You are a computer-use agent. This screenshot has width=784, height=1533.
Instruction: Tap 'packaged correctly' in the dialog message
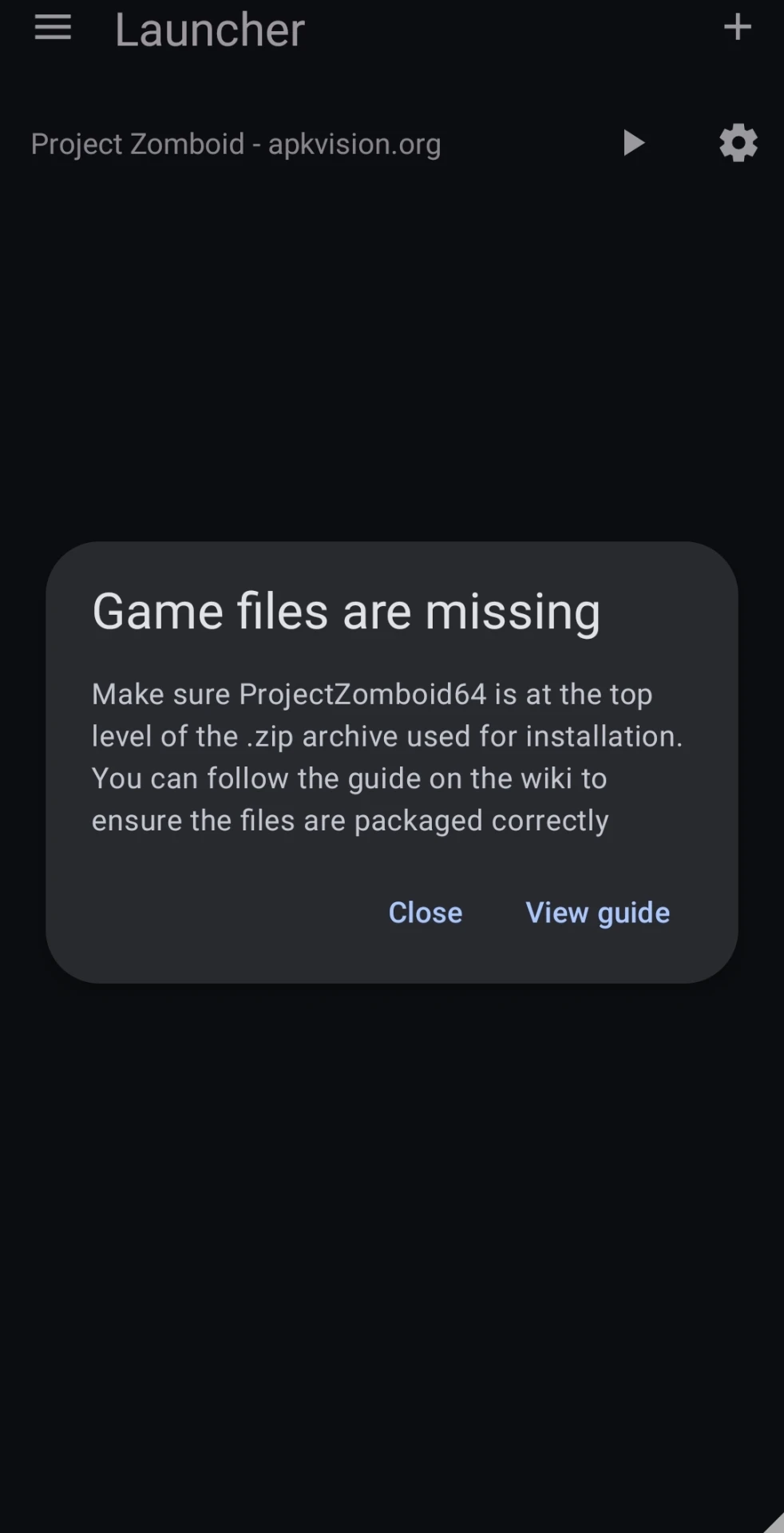(x=481, y=822)
